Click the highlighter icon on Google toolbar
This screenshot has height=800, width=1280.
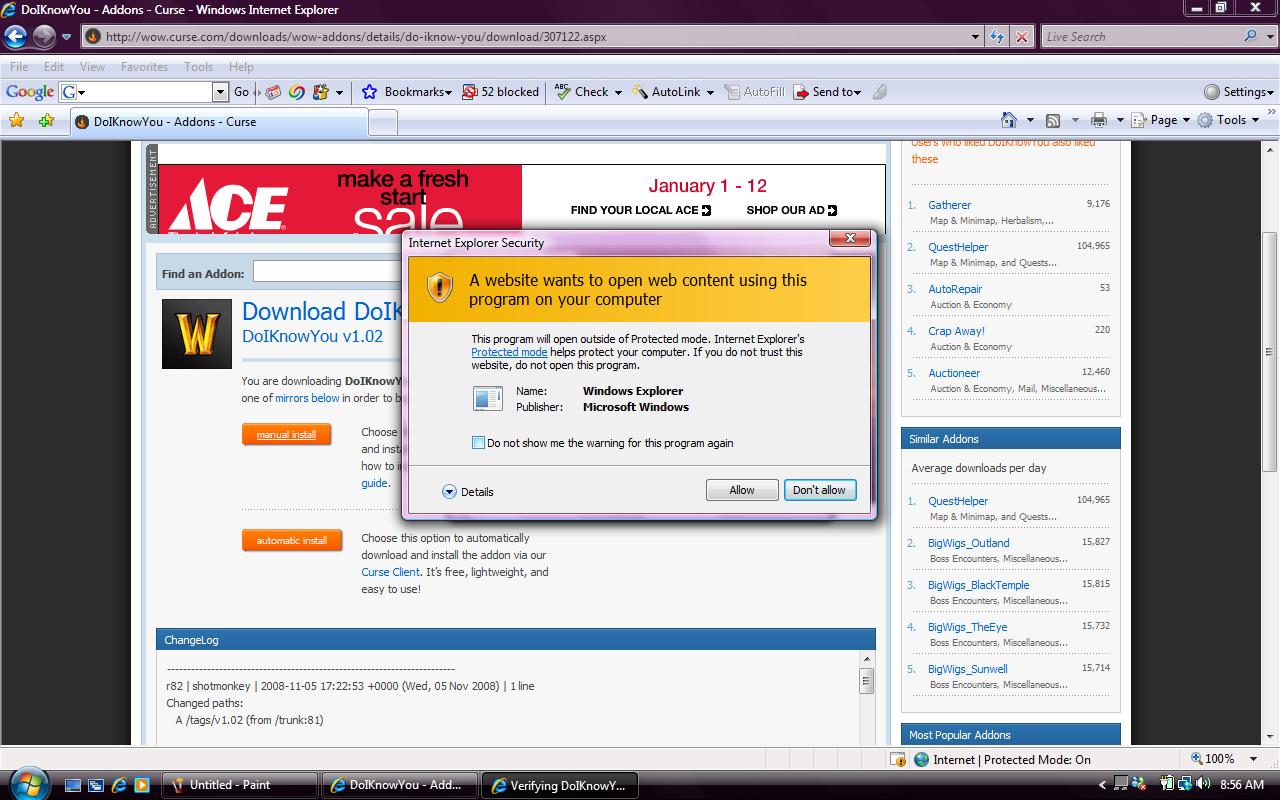(879, 91)
